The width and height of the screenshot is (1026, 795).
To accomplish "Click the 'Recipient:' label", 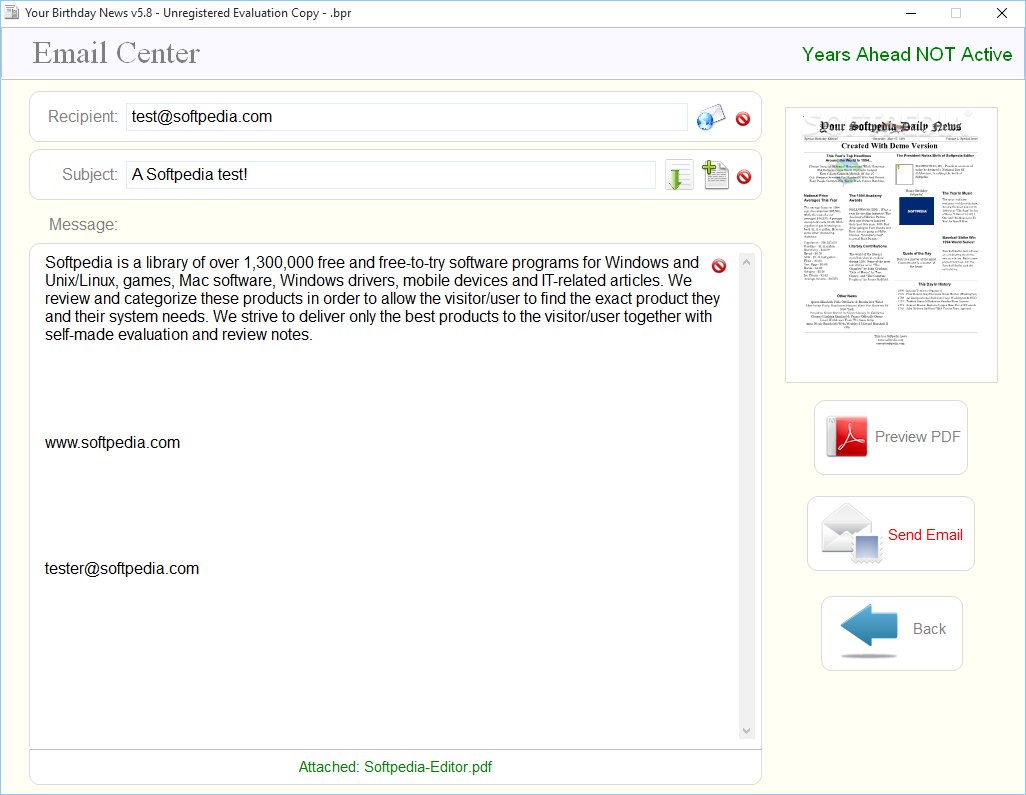I will (x=82, y=116).
